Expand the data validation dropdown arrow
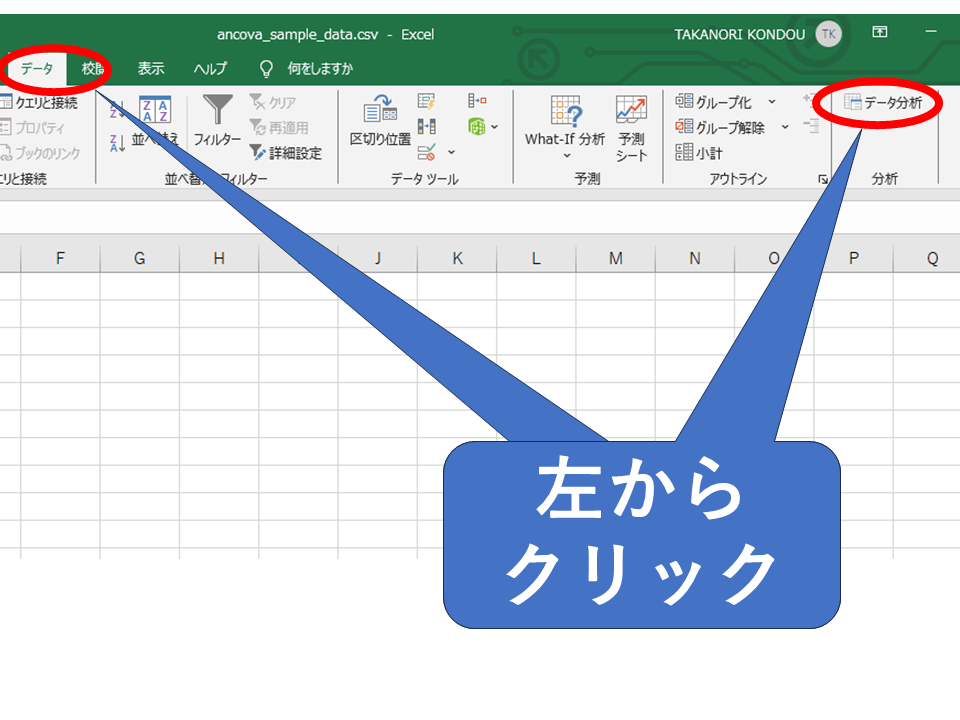 pos(451,153)
